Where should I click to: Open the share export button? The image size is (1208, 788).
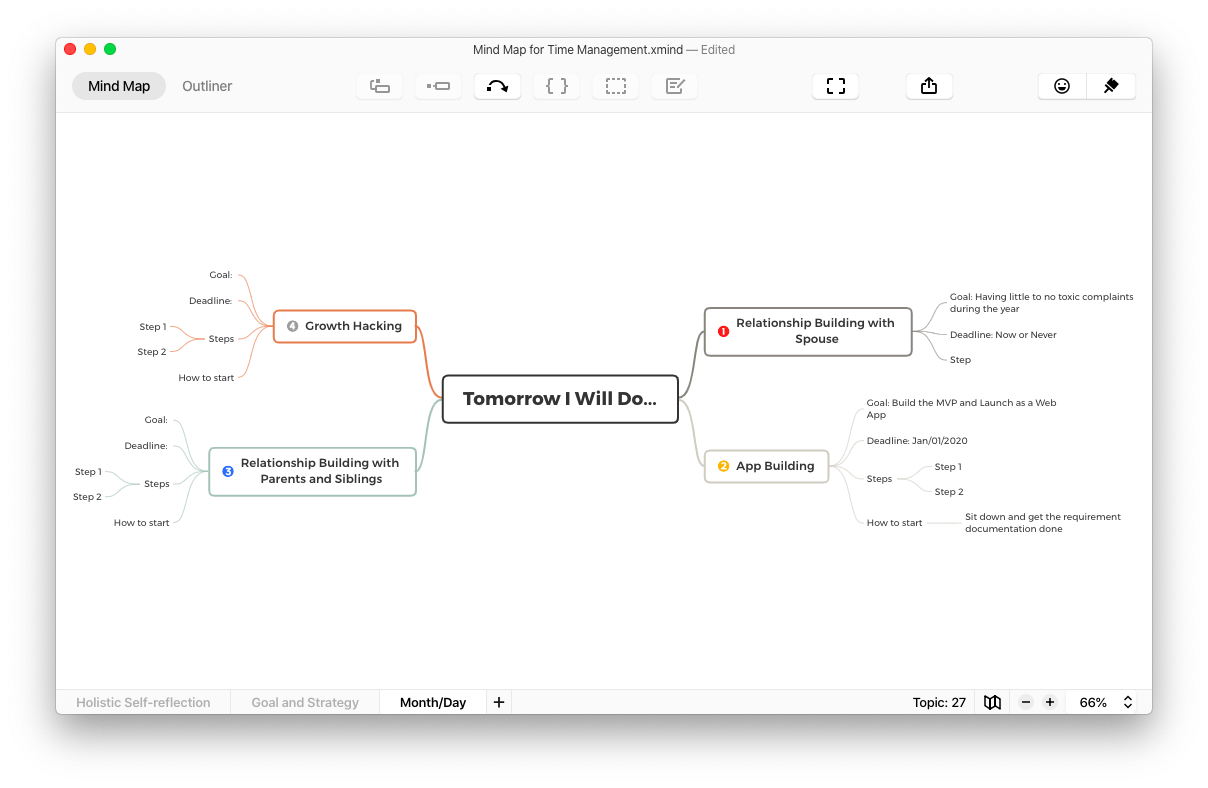(x=929, y=86)
